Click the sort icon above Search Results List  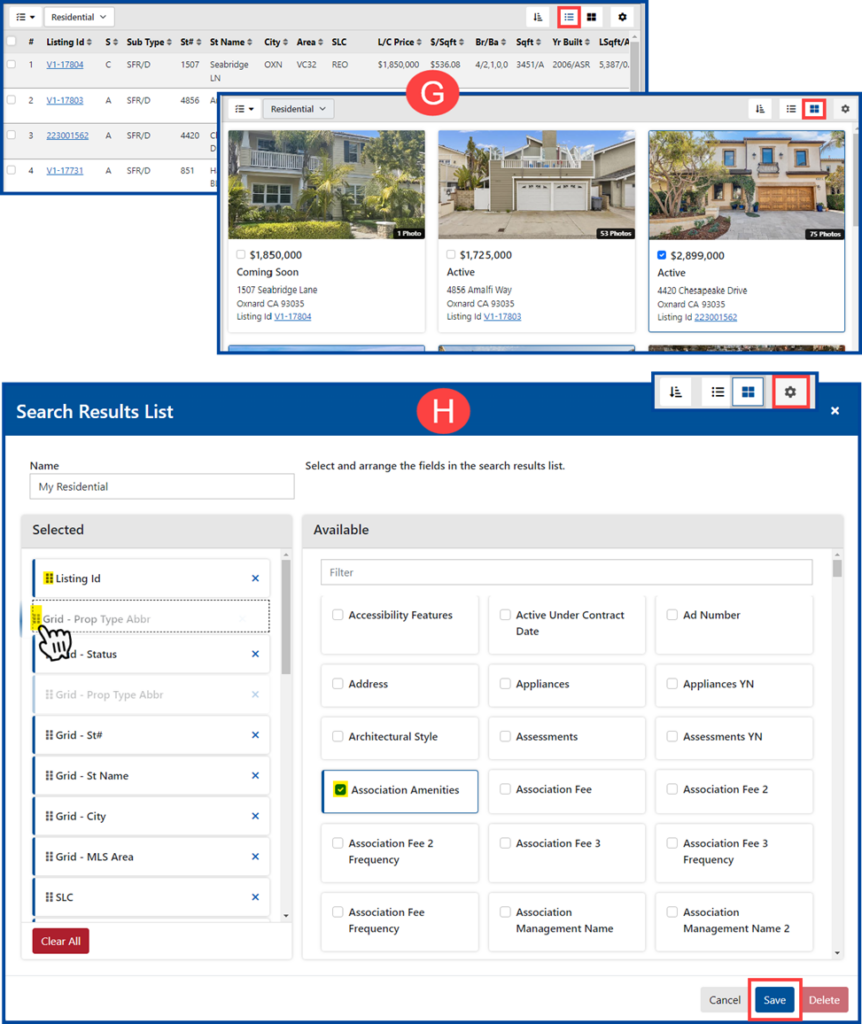point(675,392)
